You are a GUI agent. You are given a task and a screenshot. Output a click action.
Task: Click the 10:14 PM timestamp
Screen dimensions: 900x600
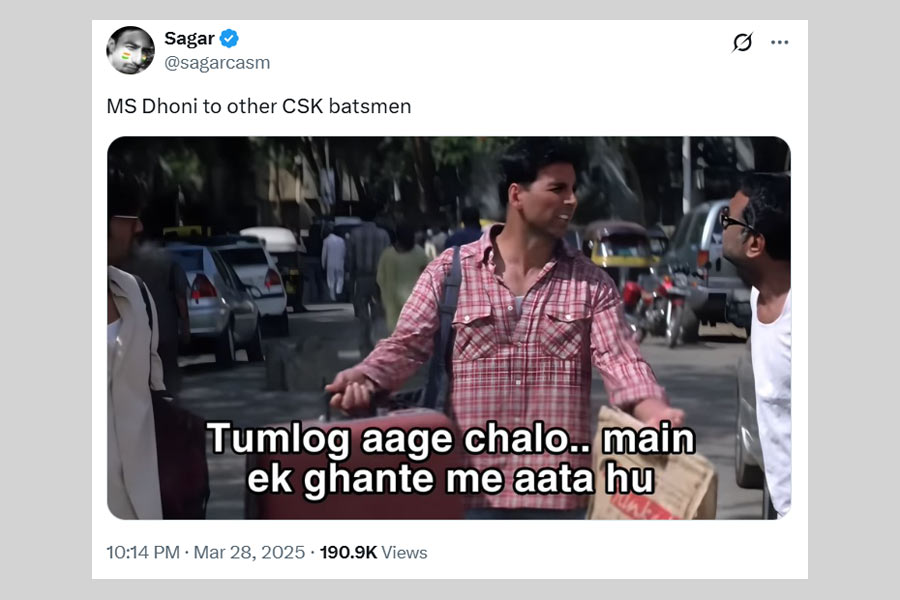143,552
